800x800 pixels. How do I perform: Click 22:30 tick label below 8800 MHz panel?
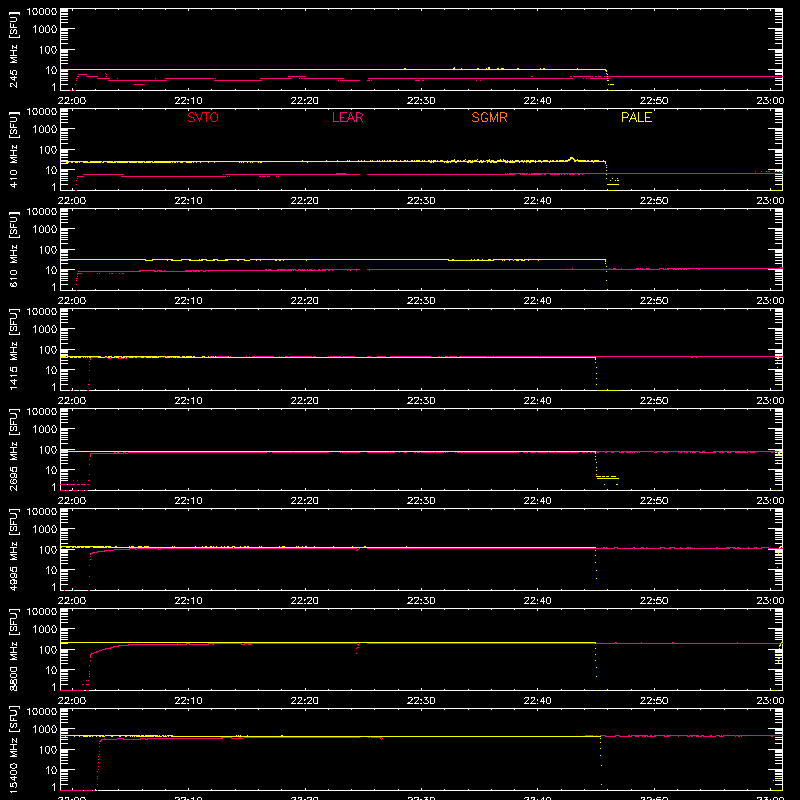(x=421, y=701)
